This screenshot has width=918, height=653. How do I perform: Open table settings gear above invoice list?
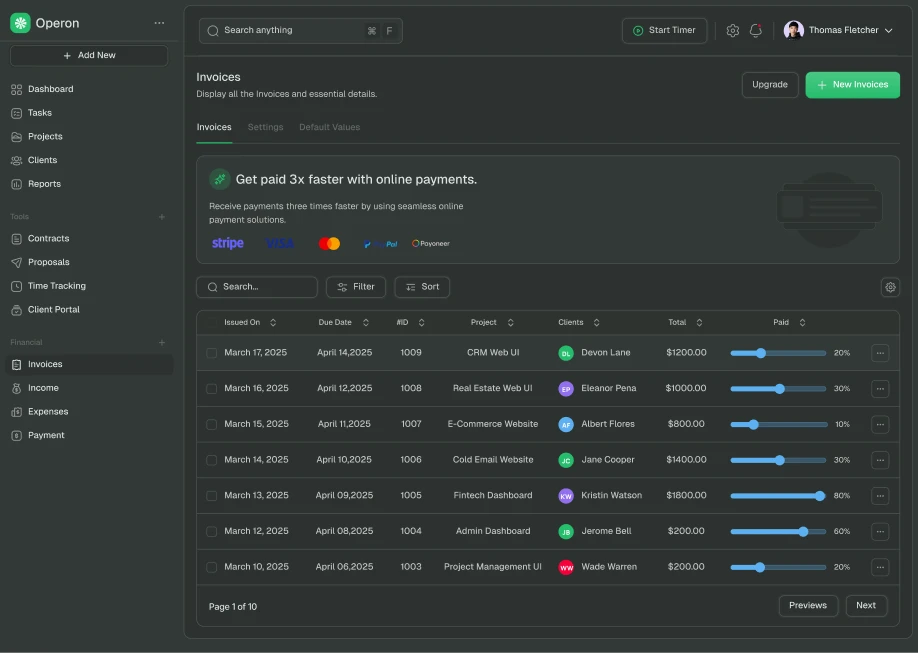[890, 287]
